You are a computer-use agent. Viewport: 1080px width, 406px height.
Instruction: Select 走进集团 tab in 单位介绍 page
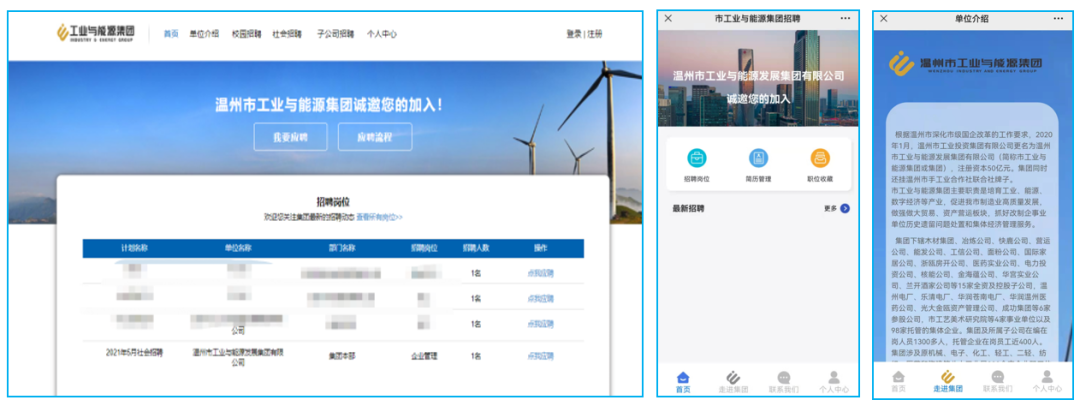point(948,382)
